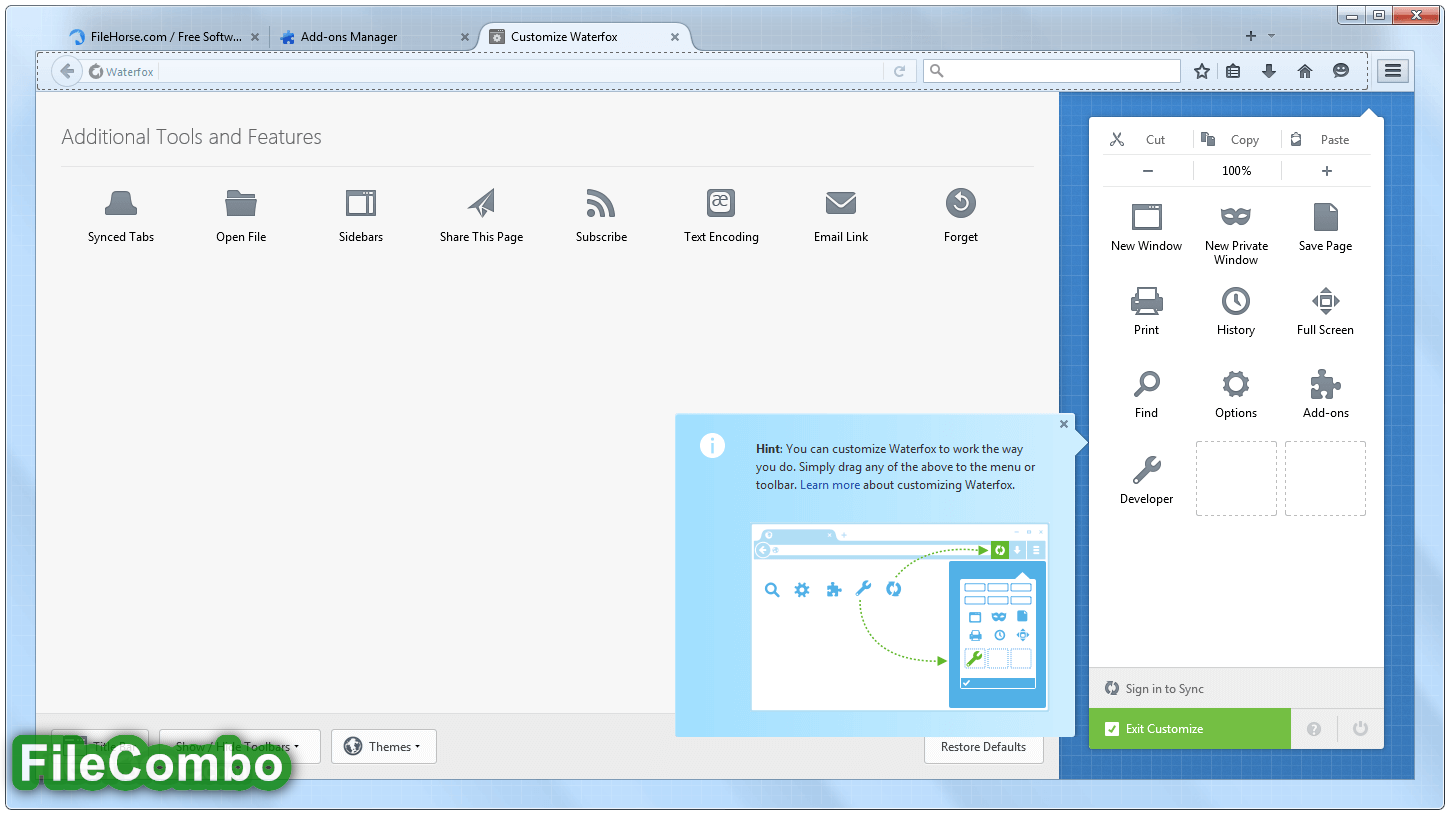The image size is (1450, 815).
Task: Click the search magnifier icon in search box
Action: [935, 71]
